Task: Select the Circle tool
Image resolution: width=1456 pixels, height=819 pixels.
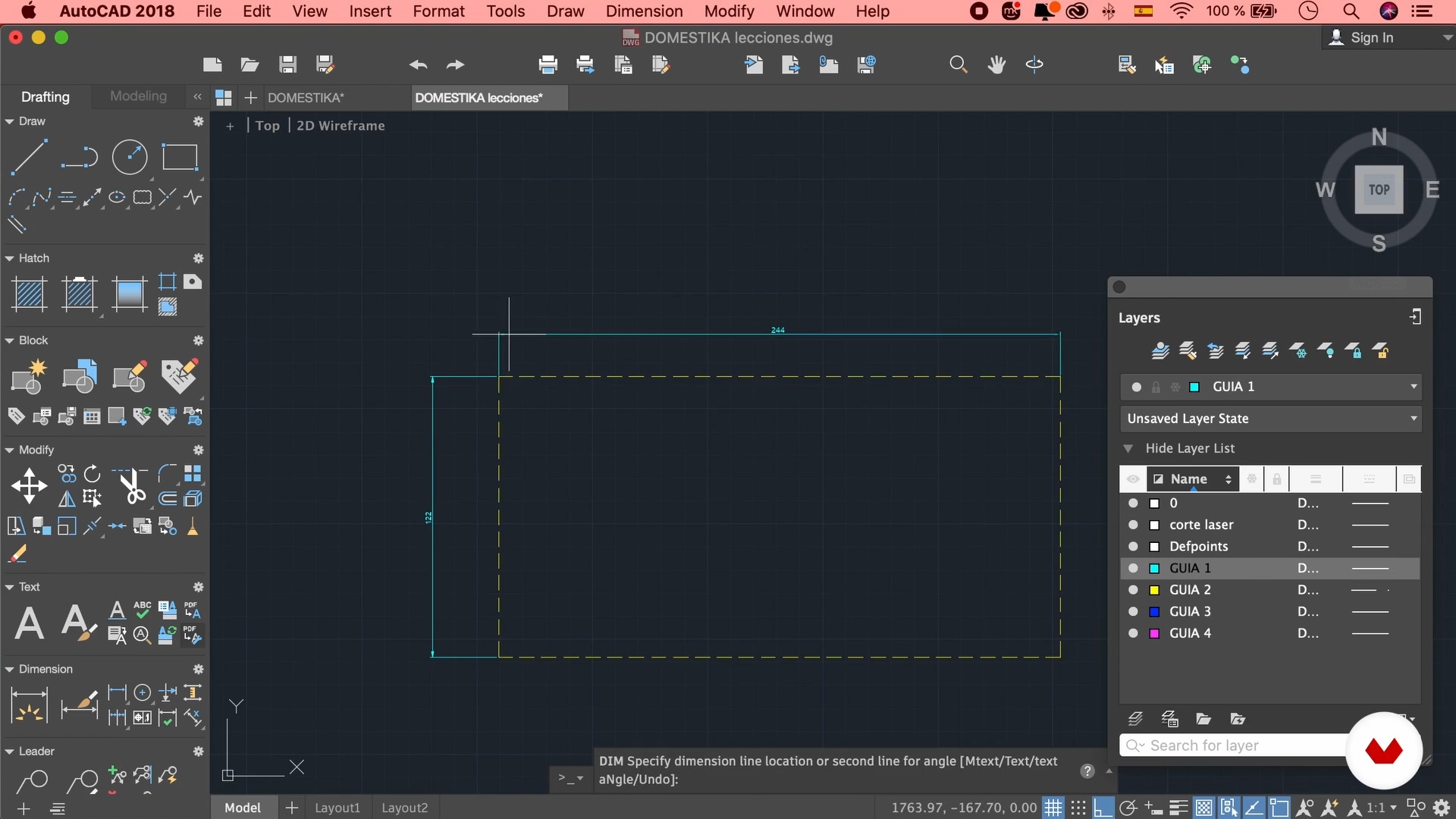Action: pyautogui.click(x=130, y=157)
